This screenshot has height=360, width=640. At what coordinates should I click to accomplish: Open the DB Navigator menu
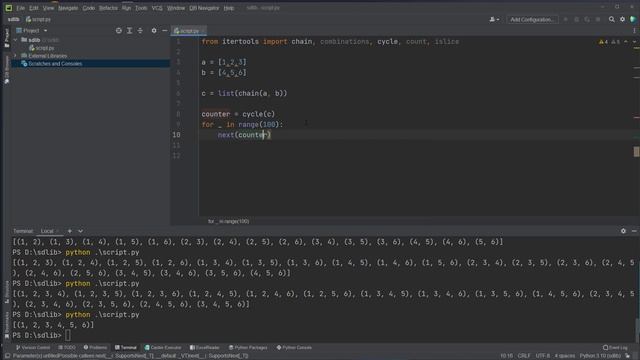click(x=204, y=8)
